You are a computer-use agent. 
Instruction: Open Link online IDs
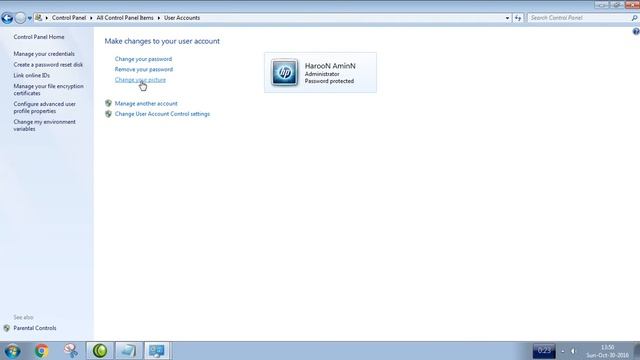[x=31, y=76]
